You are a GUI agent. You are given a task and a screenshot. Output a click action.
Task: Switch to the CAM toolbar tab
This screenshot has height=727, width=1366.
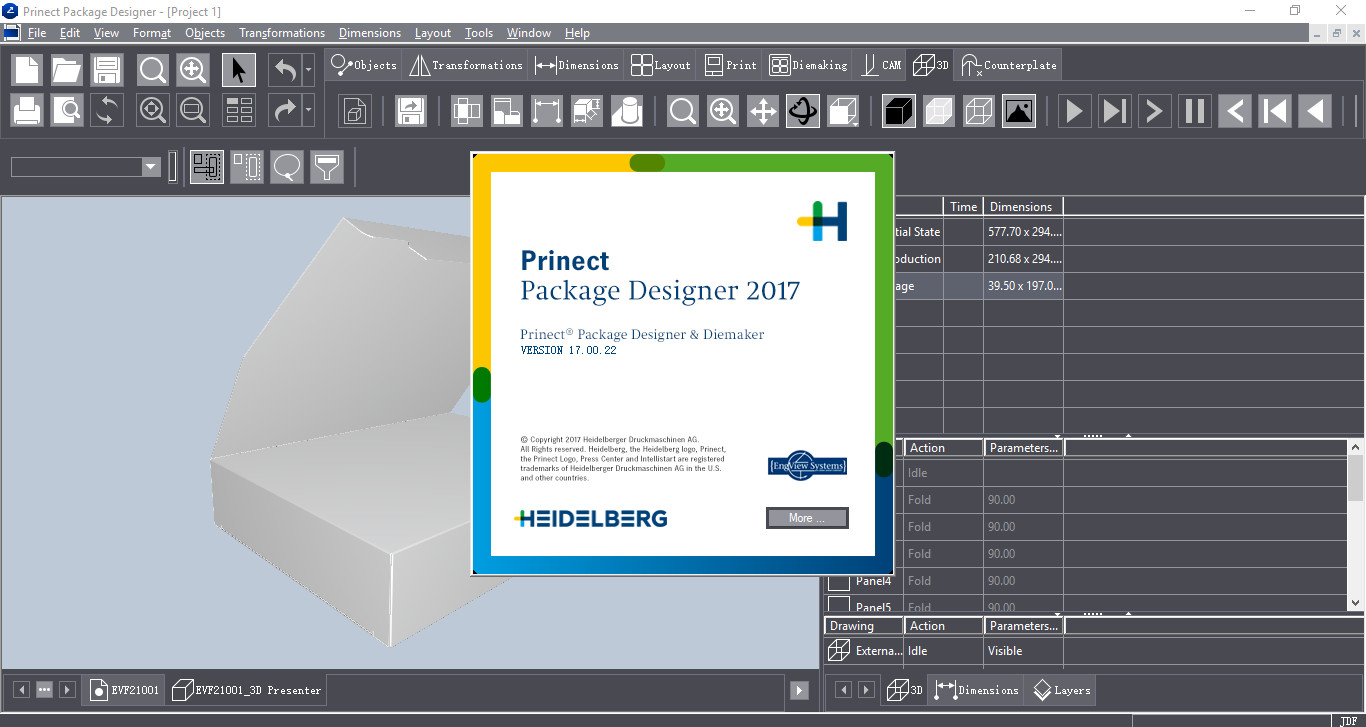click(880, 65)
